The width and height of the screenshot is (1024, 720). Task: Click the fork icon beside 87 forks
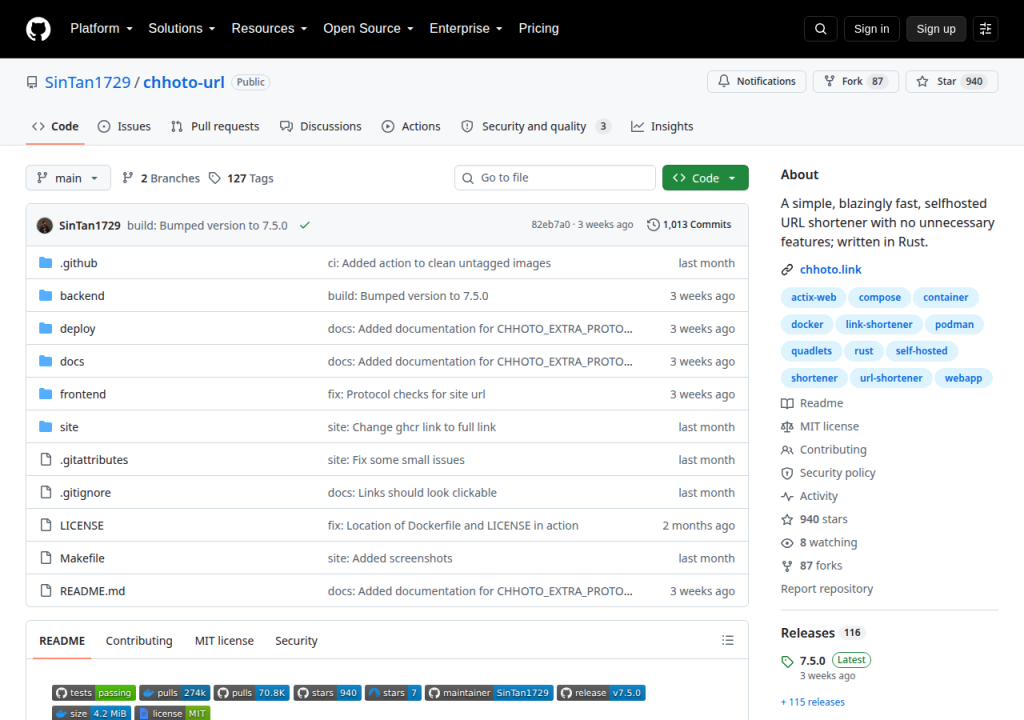787,566
